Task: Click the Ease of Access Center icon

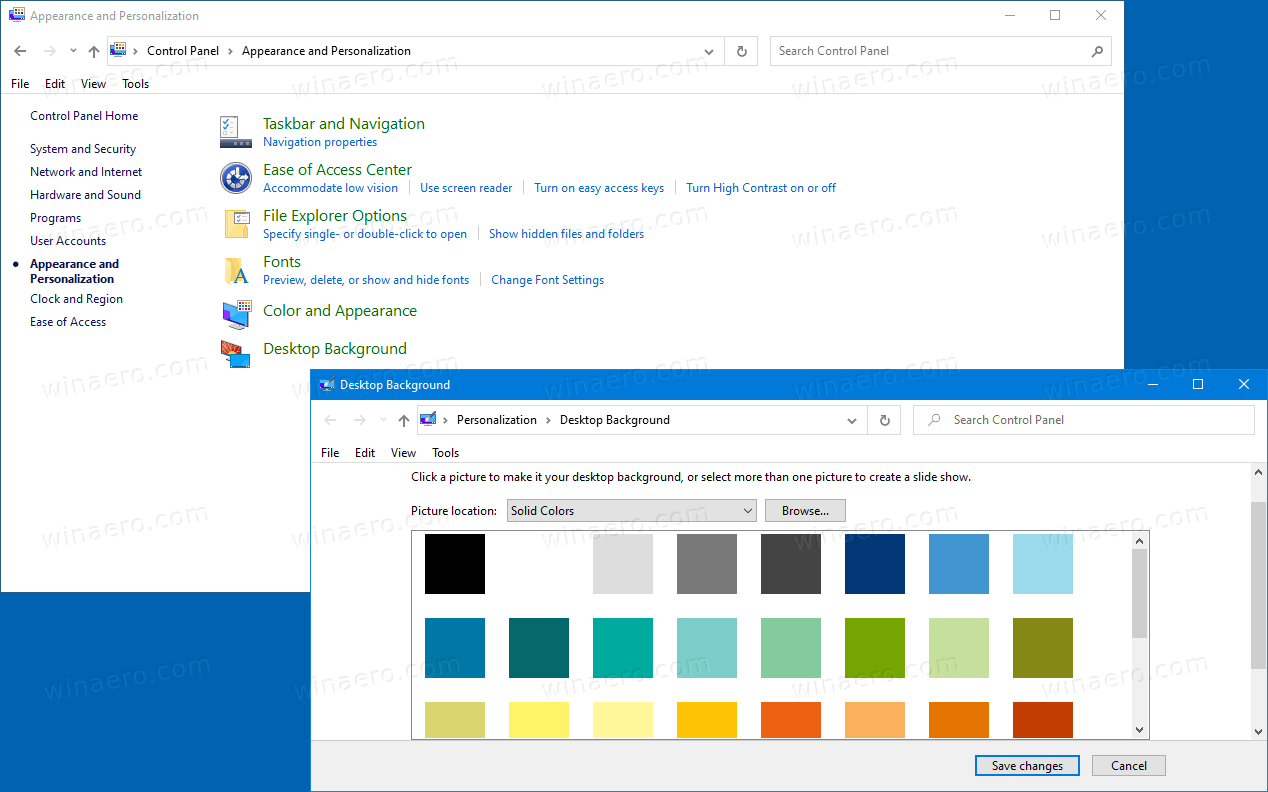Action: (x=236, y=178)
